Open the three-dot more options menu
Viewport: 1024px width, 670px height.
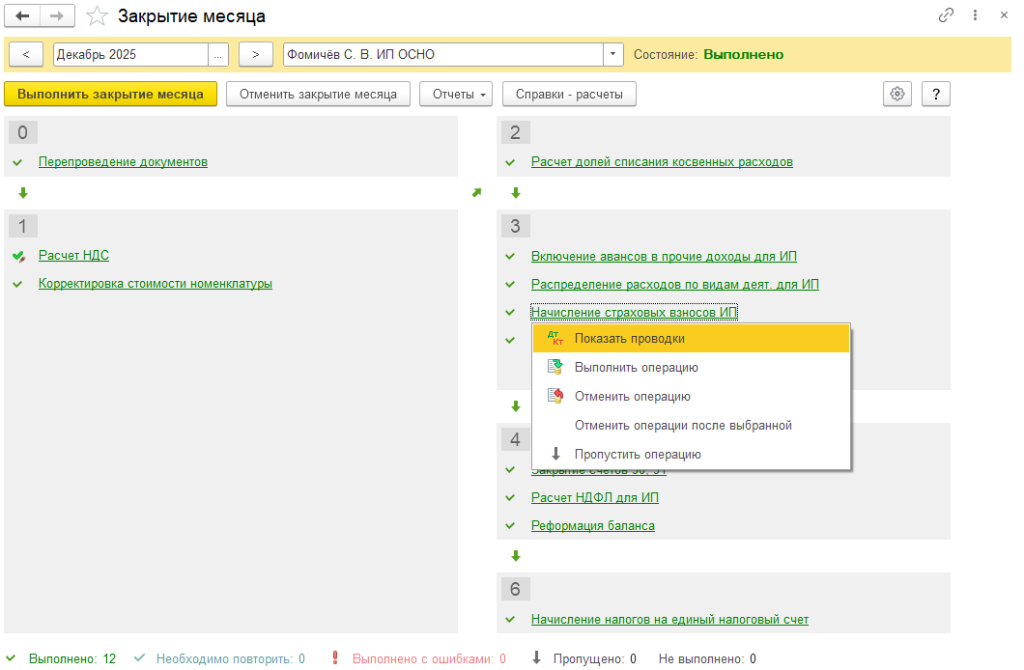click(x=975, y=16)
